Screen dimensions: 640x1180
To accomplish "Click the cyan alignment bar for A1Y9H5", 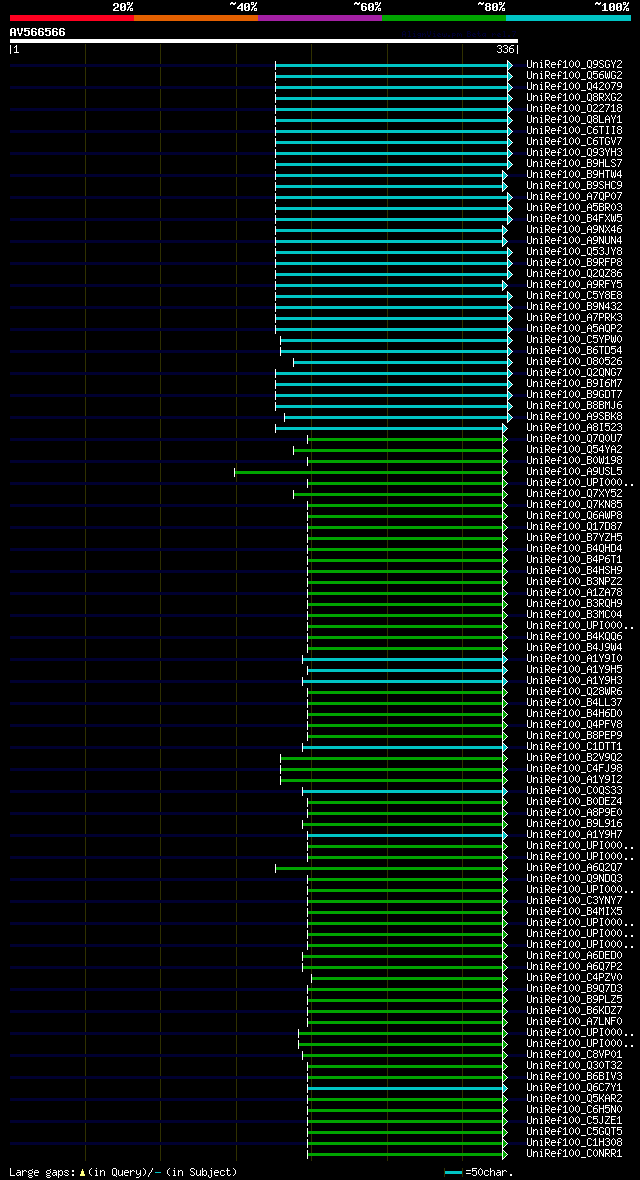I will [407, 670].
